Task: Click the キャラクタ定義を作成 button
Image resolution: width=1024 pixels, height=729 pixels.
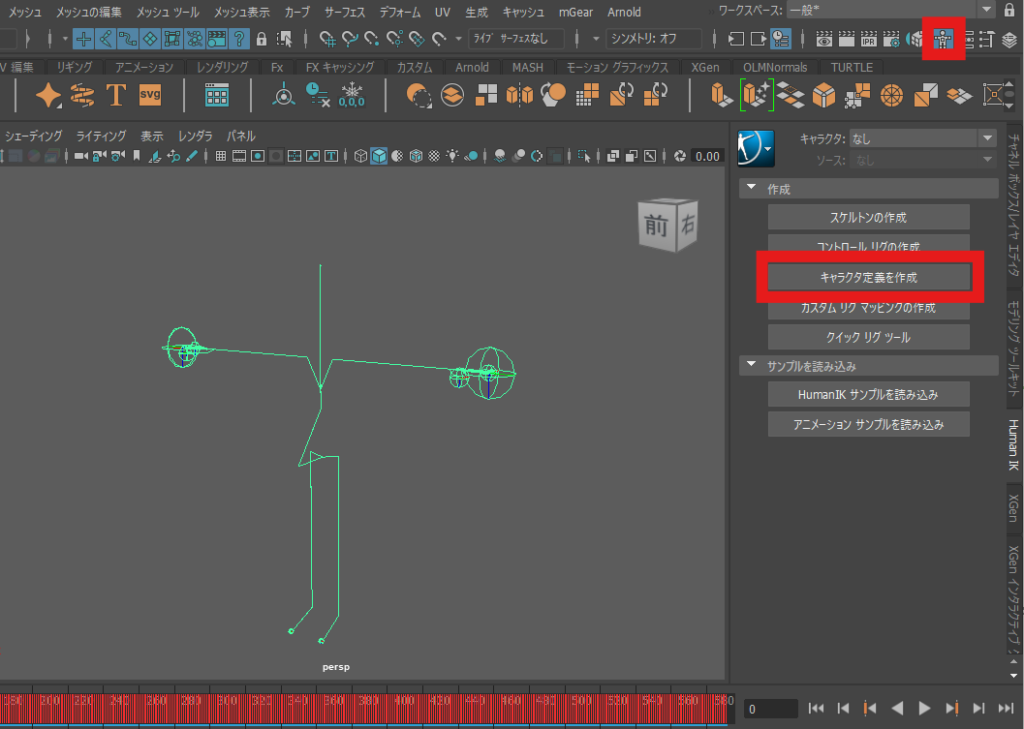Action: pos(868,276)
